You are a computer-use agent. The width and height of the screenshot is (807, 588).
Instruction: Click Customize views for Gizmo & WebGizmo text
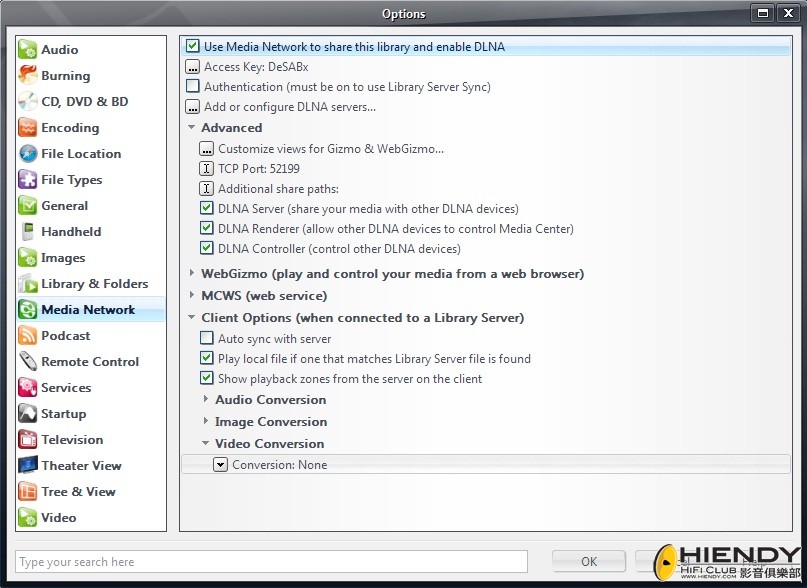(330, 149)
